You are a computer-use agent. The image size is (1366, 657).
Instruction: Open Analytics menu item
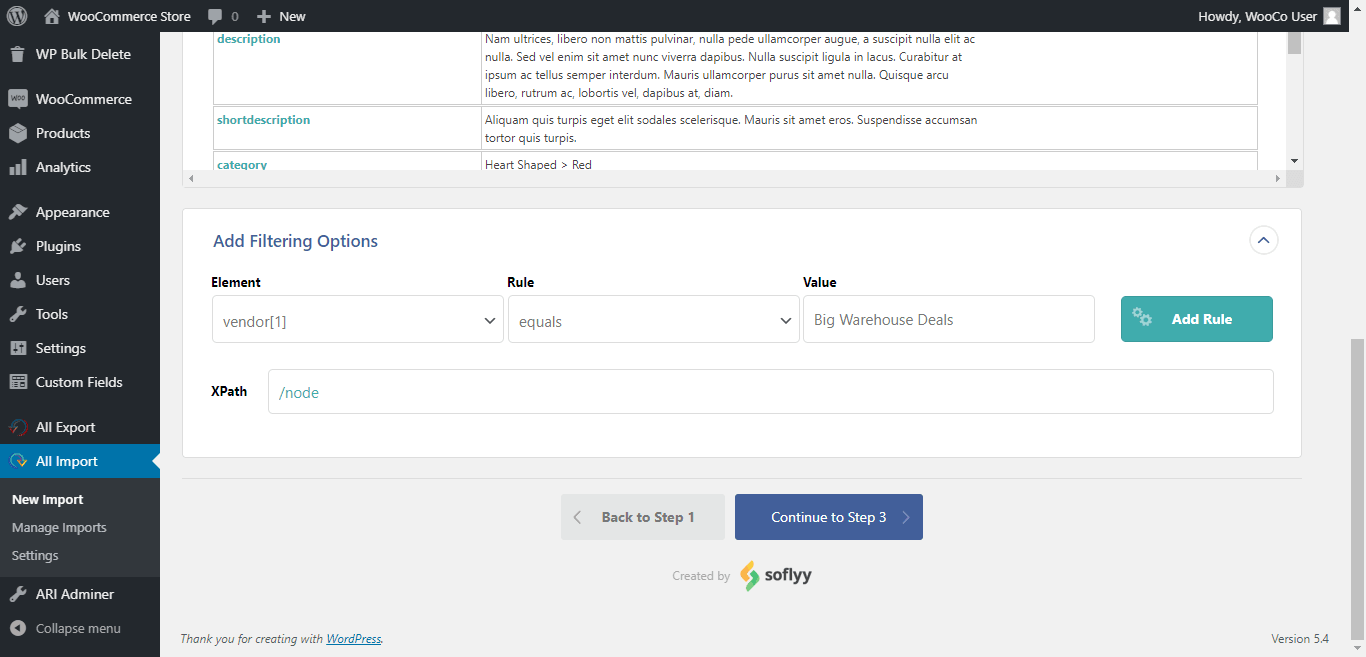[80, 167]
